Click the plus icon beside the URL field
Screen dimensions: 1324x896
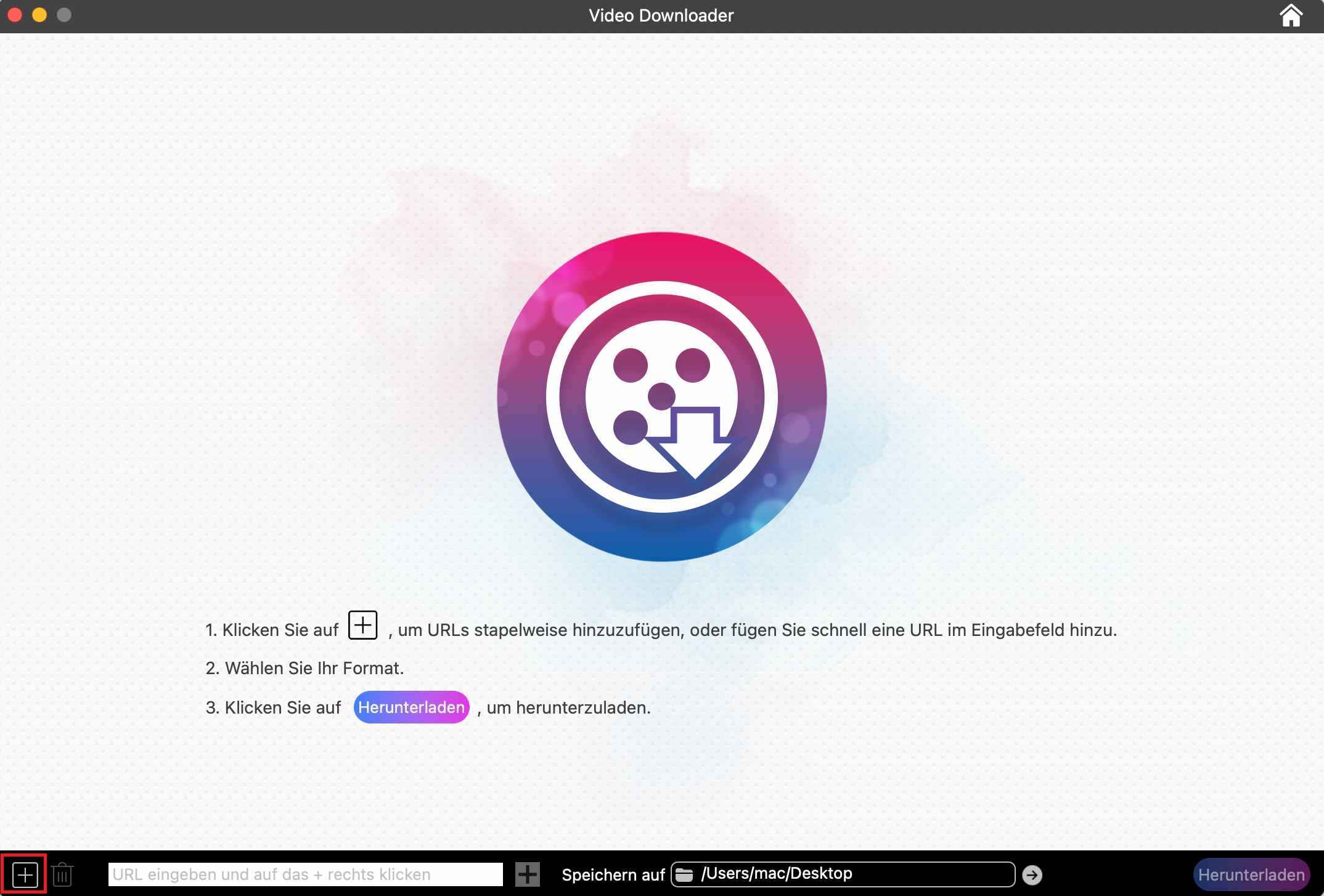pos(527,874)
